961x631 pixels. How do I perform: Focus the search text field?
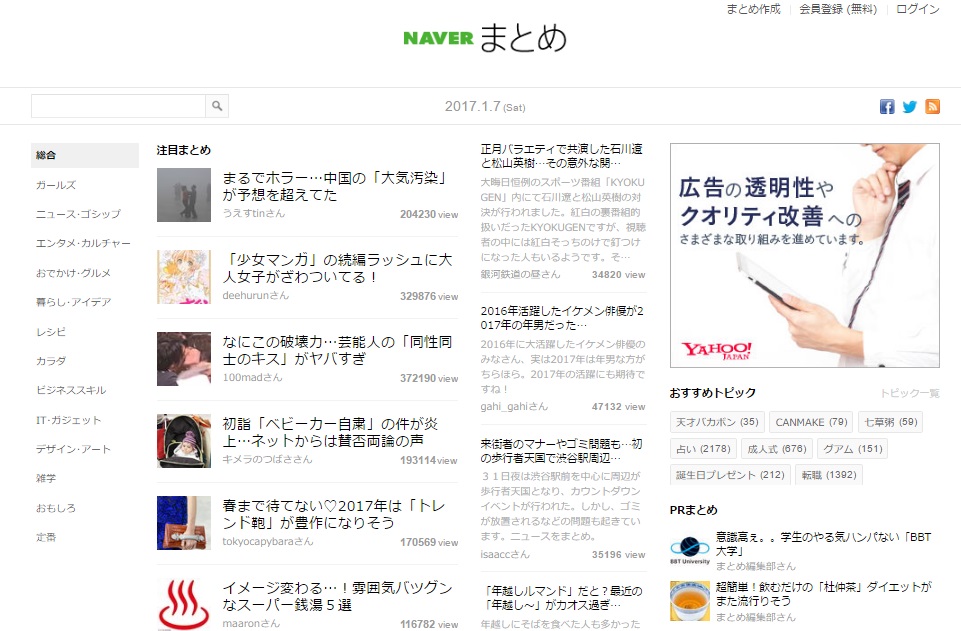pyautogui.click(x=118, y=106)
